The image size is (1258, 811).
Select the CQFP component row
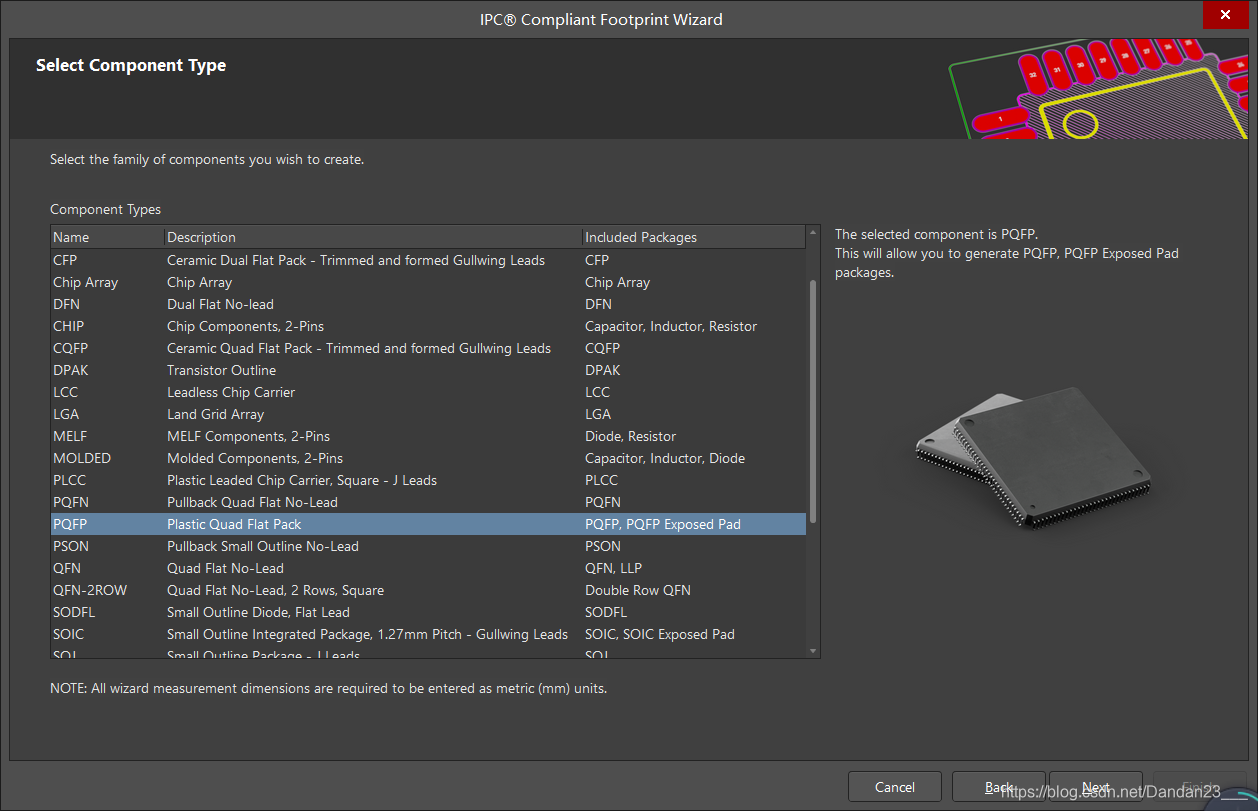pos(428,348)
